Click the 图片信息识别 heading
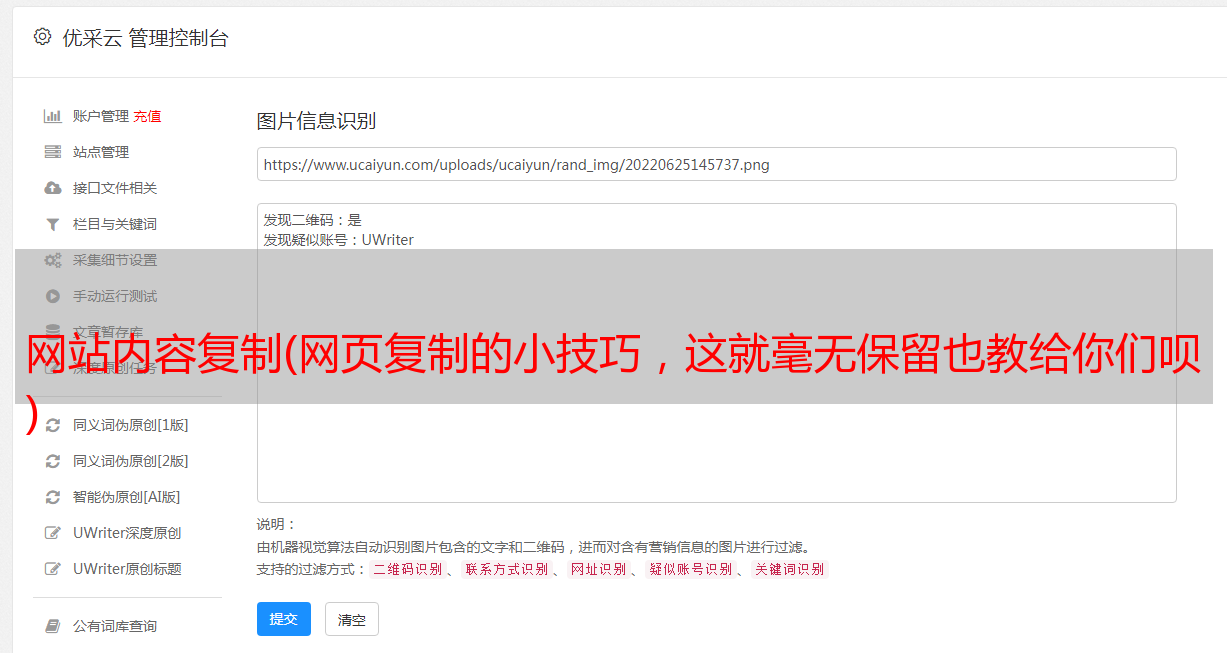Screen dimensions: 1227x653 (316, 121)
